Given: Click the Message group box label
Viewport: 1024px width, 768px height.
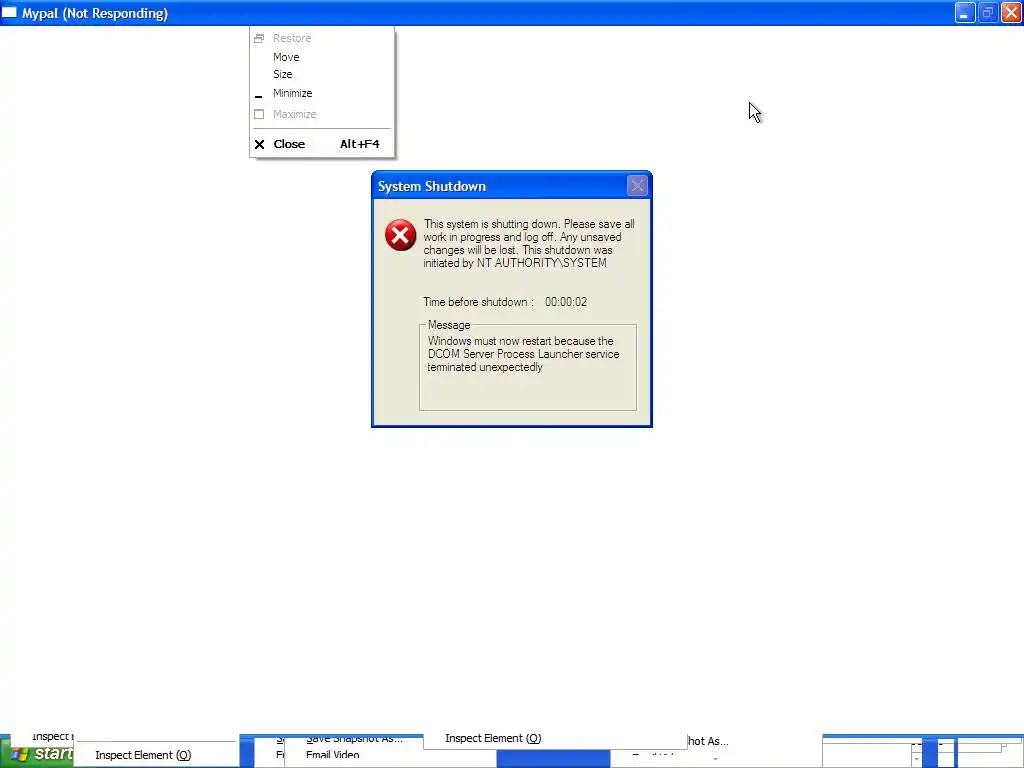Looking at the screenshot, I should click(x=449, y=325).
